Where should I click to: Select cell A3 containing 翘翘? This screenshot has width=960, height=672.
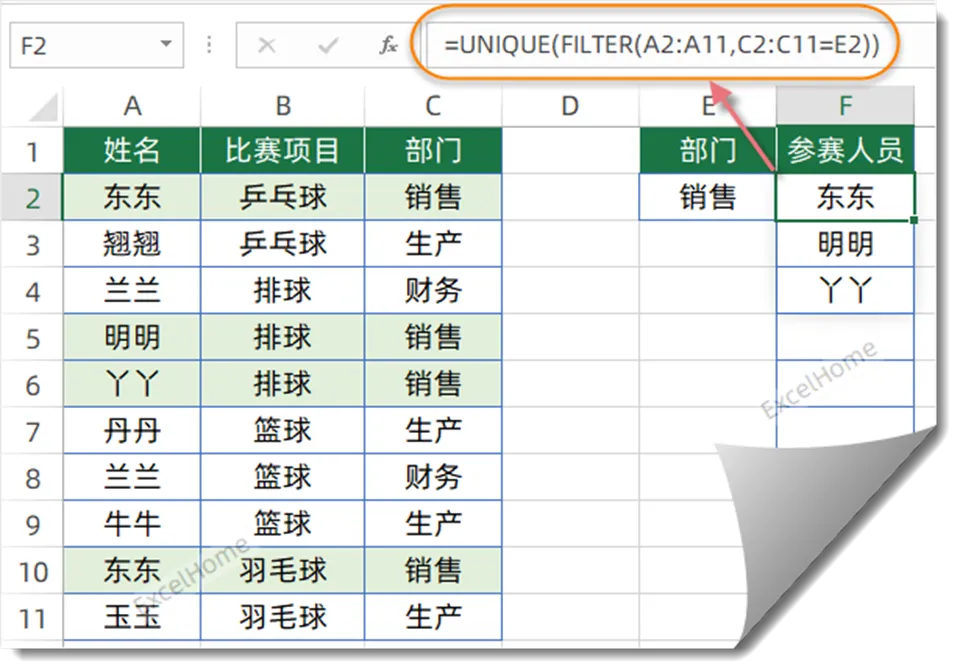pyautogui.click(x=132, y=244)
